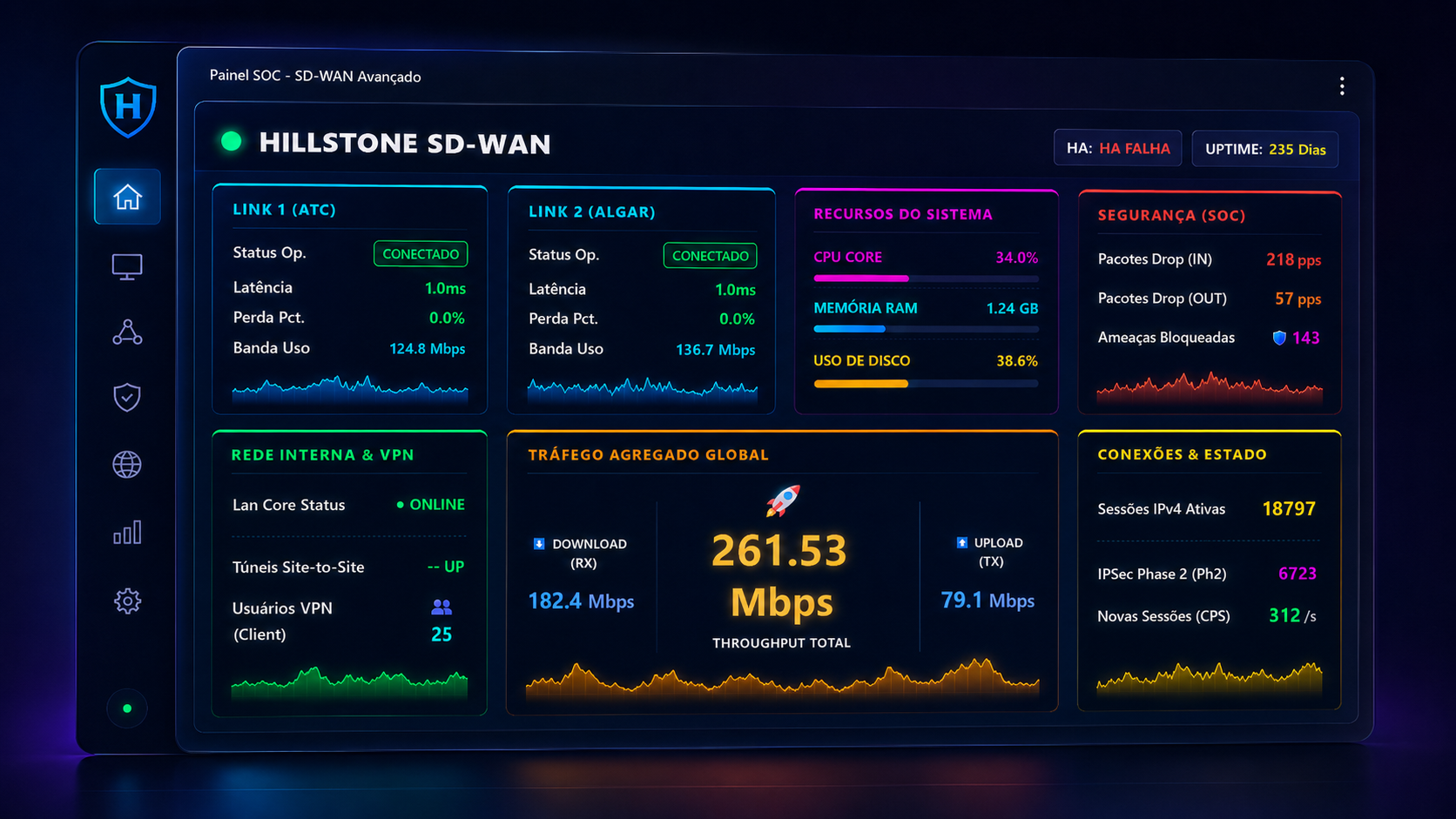This screenshot has height=819, width=1456.
Task: Click the green online indicator beside Hillstone SD-WAN
Action: pos(232,142)
